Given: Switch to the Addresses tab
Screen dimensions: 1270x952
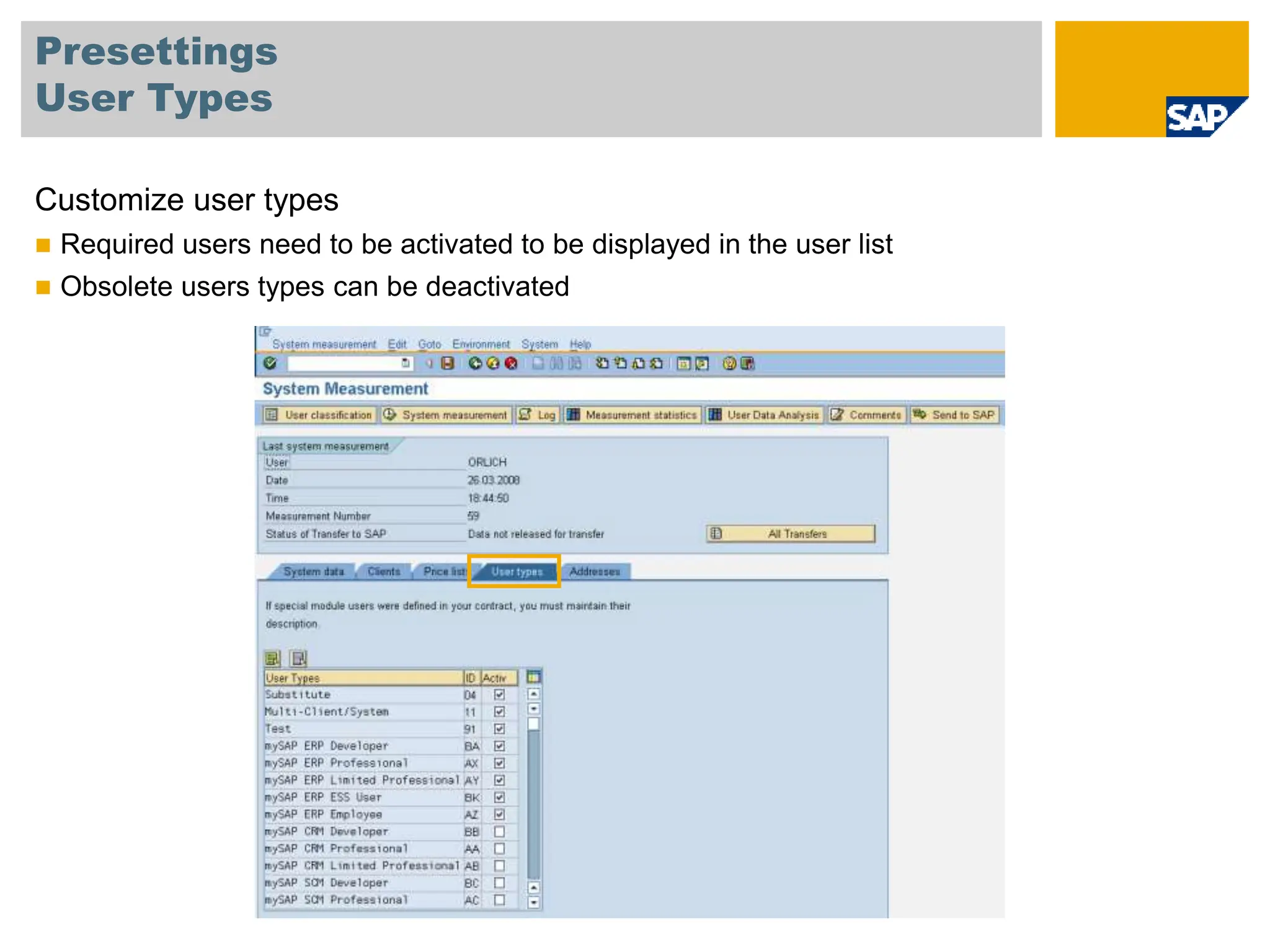Looking at the screenshot, I should pos(595,571).
